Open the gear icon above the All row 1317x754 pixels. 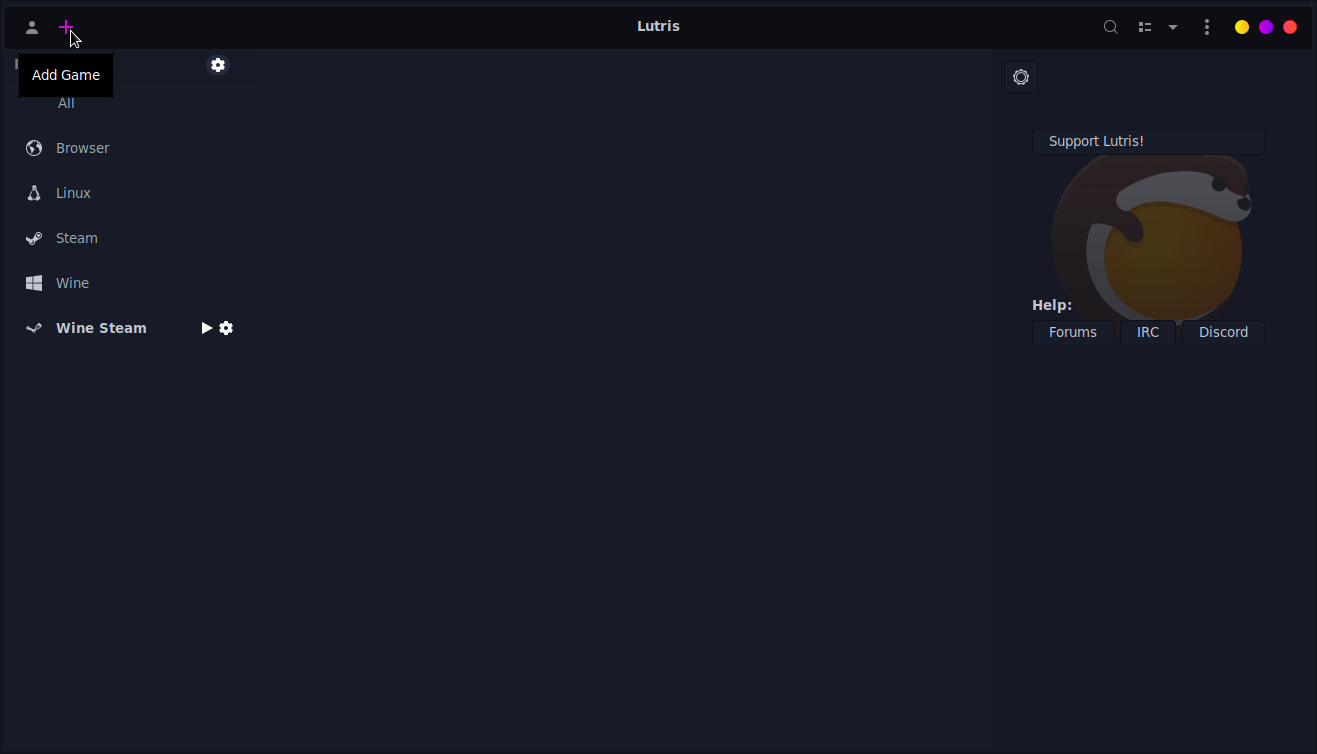218,65
